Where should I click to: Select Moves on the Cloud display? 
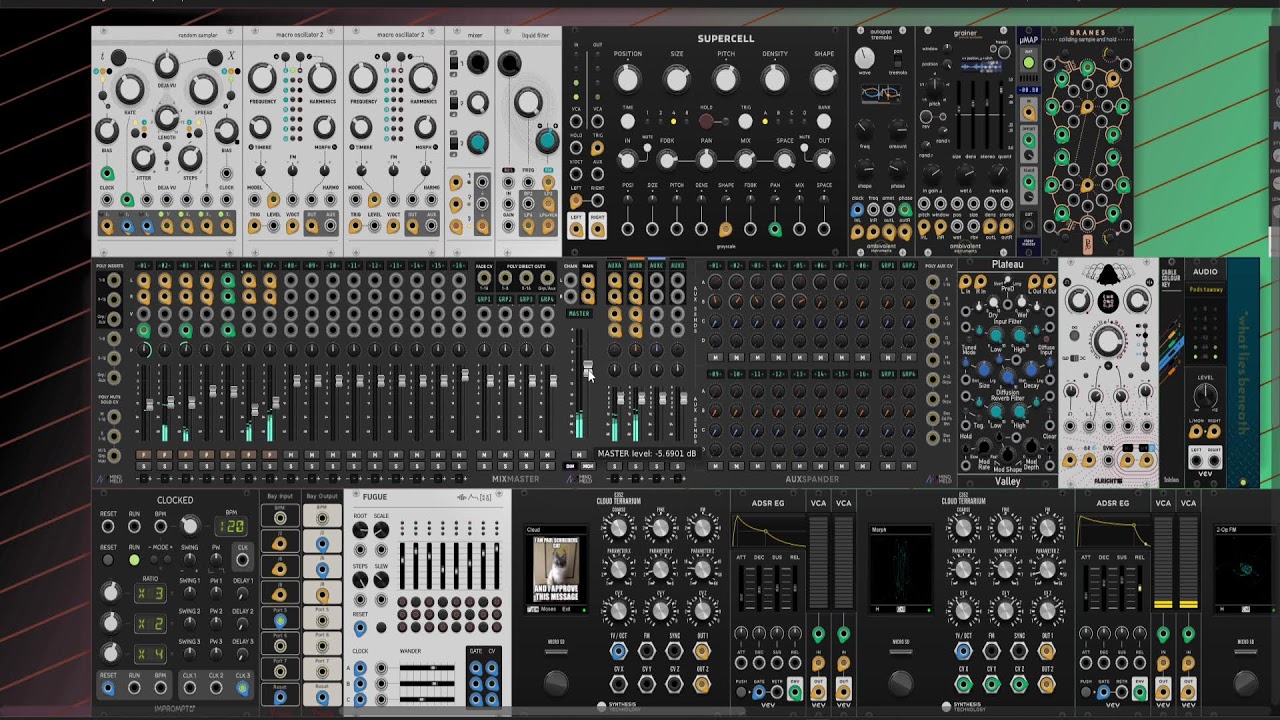point(548,609)
